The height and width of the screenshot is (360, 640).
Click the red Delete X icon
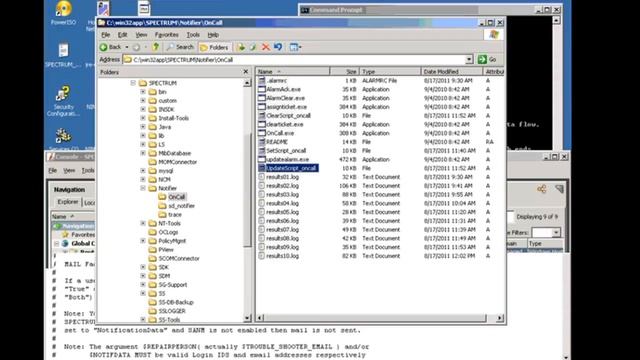click(266, 47)
